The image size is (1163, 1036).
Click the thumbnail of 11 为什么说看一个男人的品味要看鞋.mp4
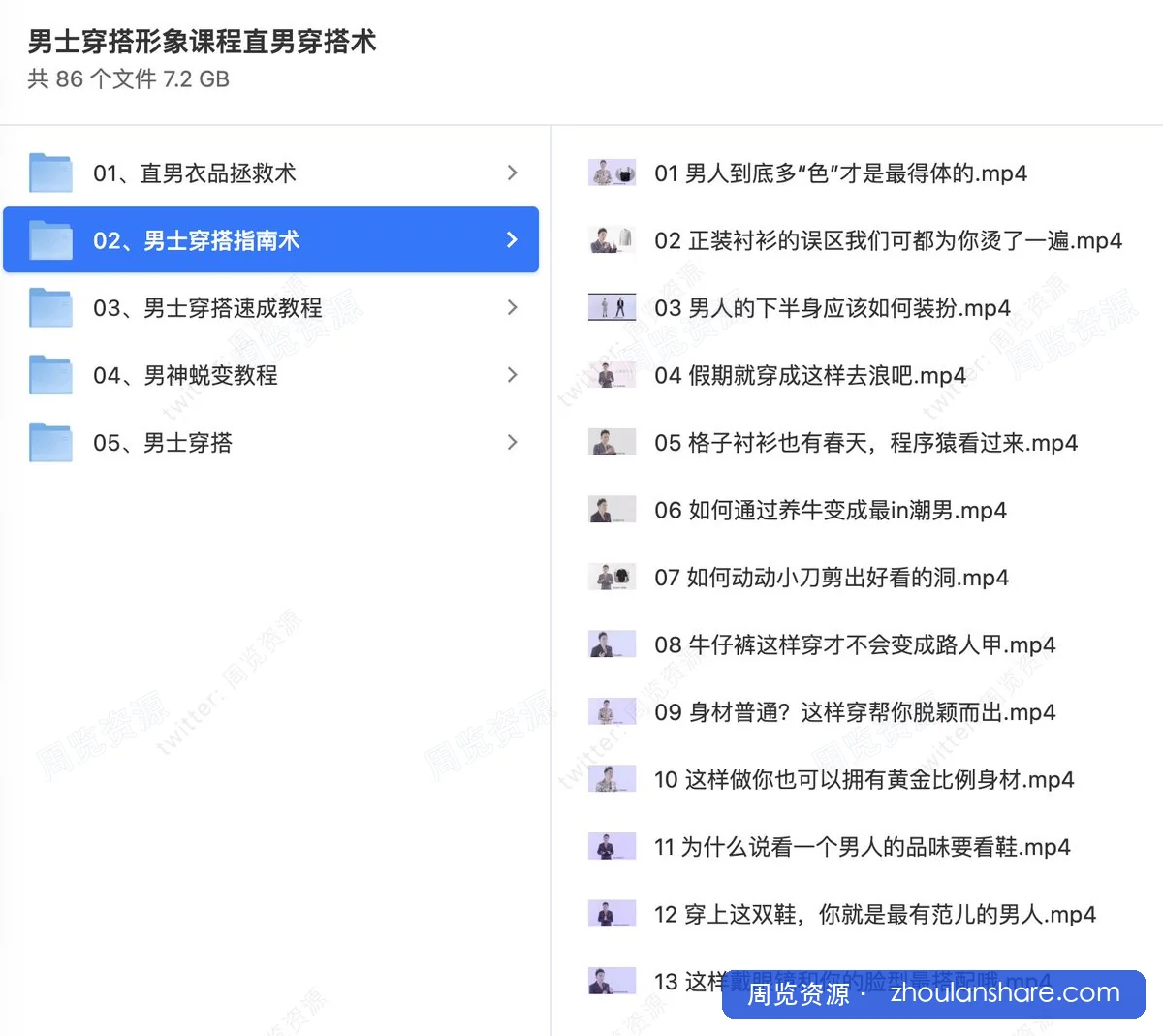[x=613, y=847]
